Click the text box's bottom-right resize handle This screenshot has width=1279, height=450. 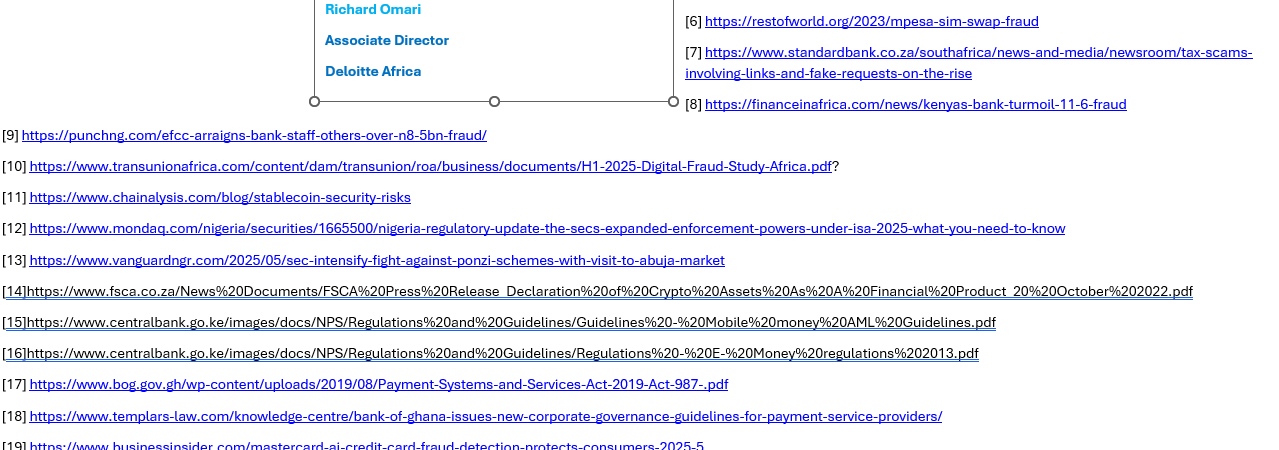click(673, 102)
